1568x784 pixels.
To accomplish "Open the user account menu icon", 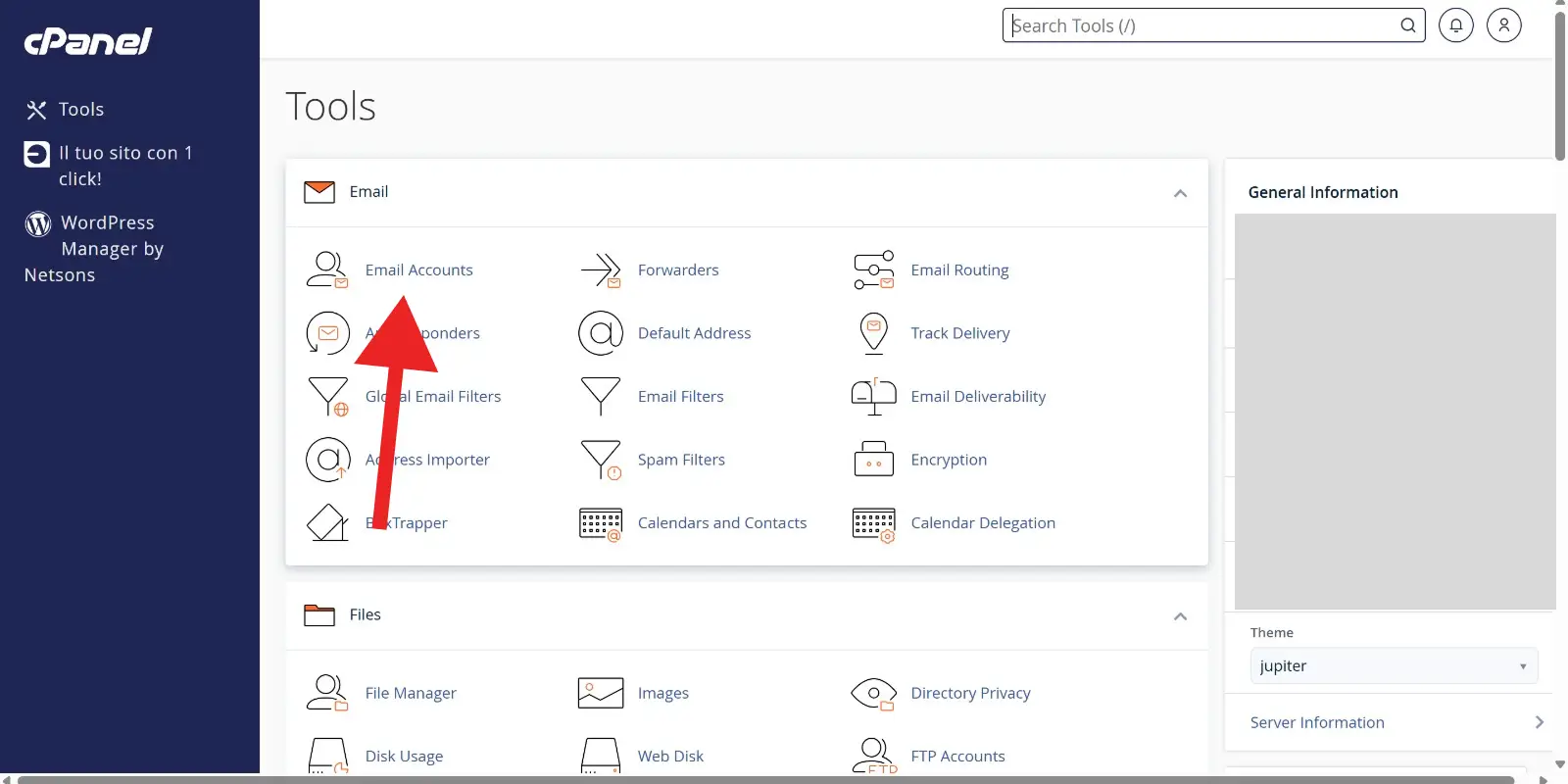I will click(x=1503, y=25).
